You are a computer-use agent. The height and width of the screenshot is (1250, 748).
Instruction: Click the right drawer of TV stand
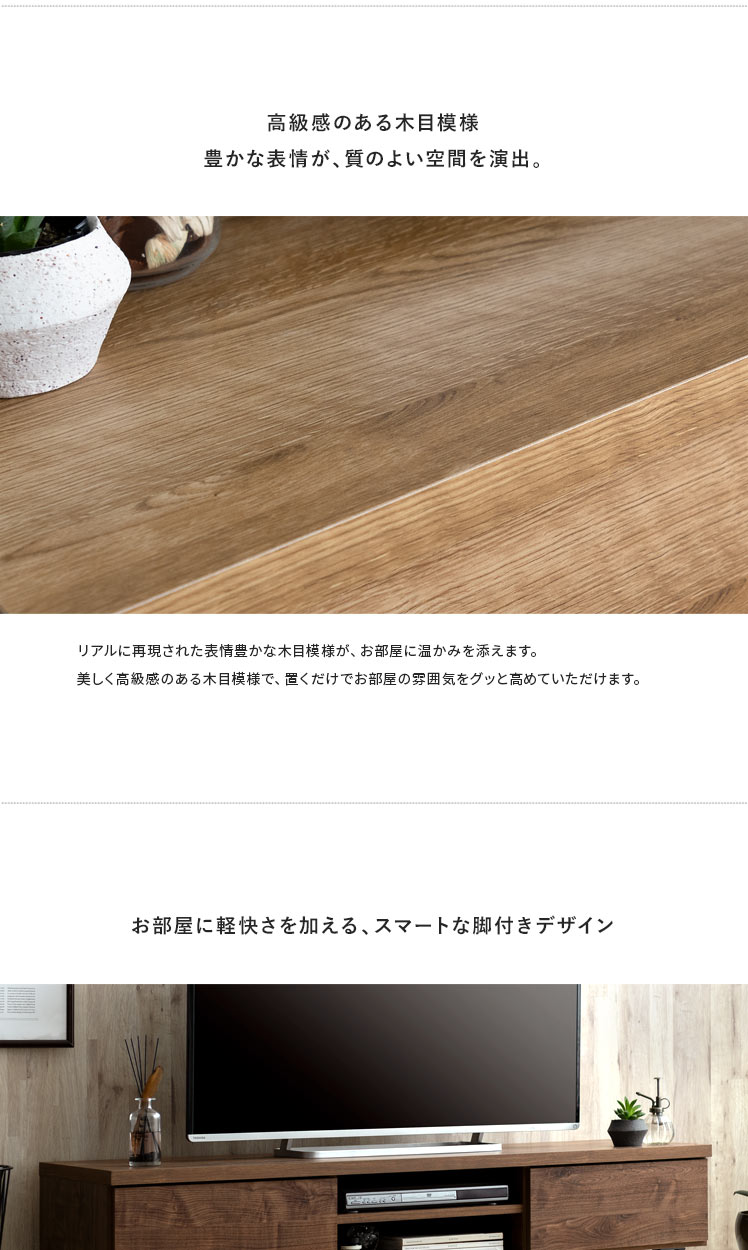click(x=619, y=1206)
